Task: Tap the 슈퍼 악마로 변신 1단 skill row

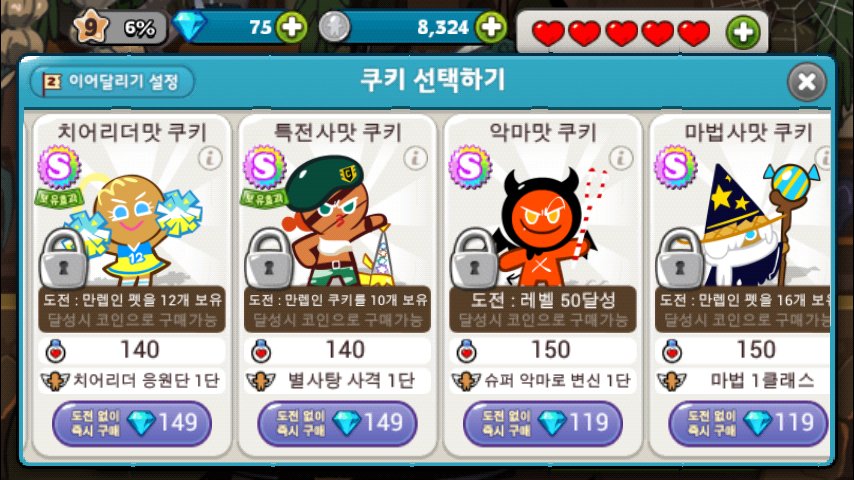Action: pos(542,381)
